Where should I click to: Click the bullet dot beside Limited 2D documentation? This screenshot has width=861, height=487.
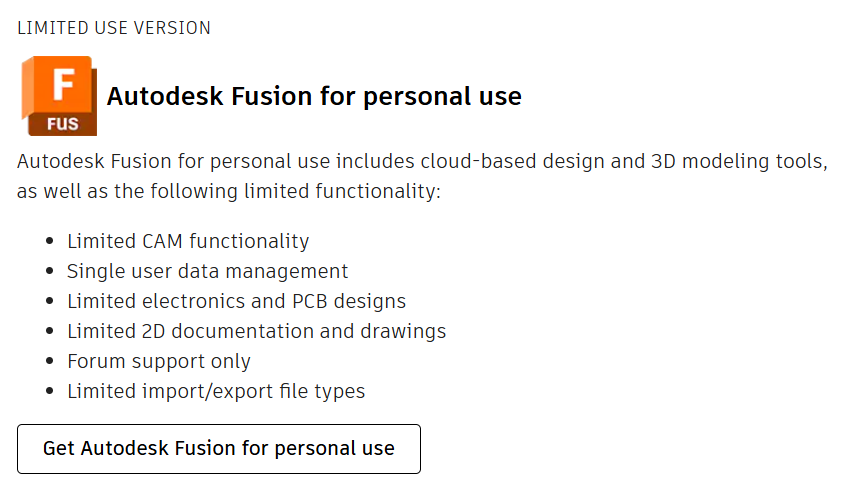click(x=51, y=332)
